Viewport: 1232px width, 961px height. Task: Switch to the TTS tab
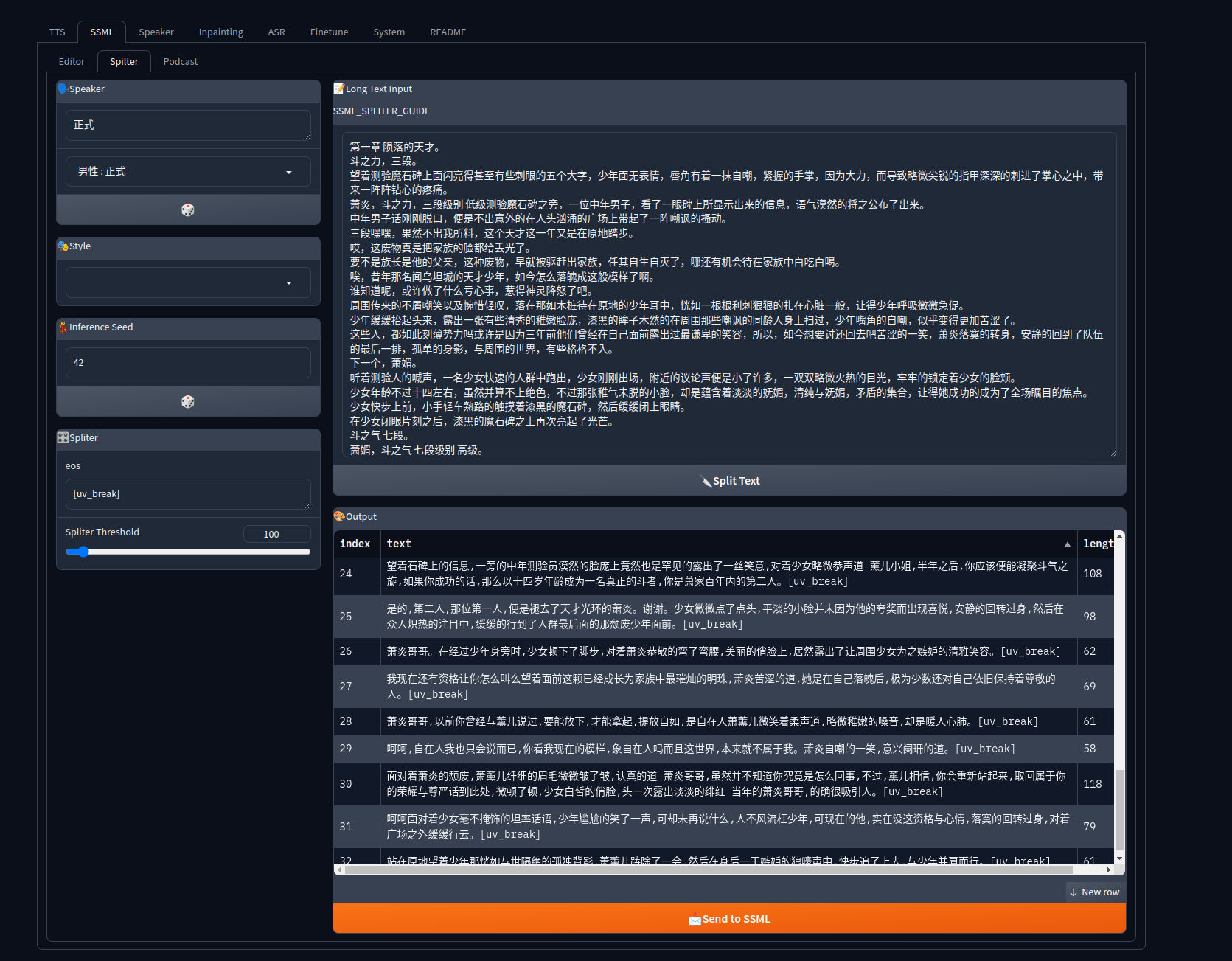[58, 32]
